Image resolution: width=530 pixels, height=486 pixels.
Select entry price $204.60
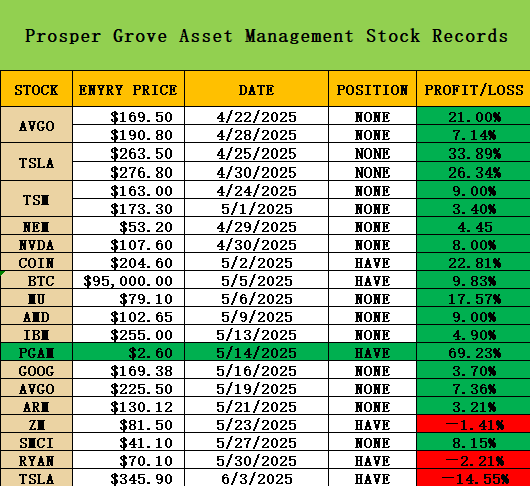point(128,262)
